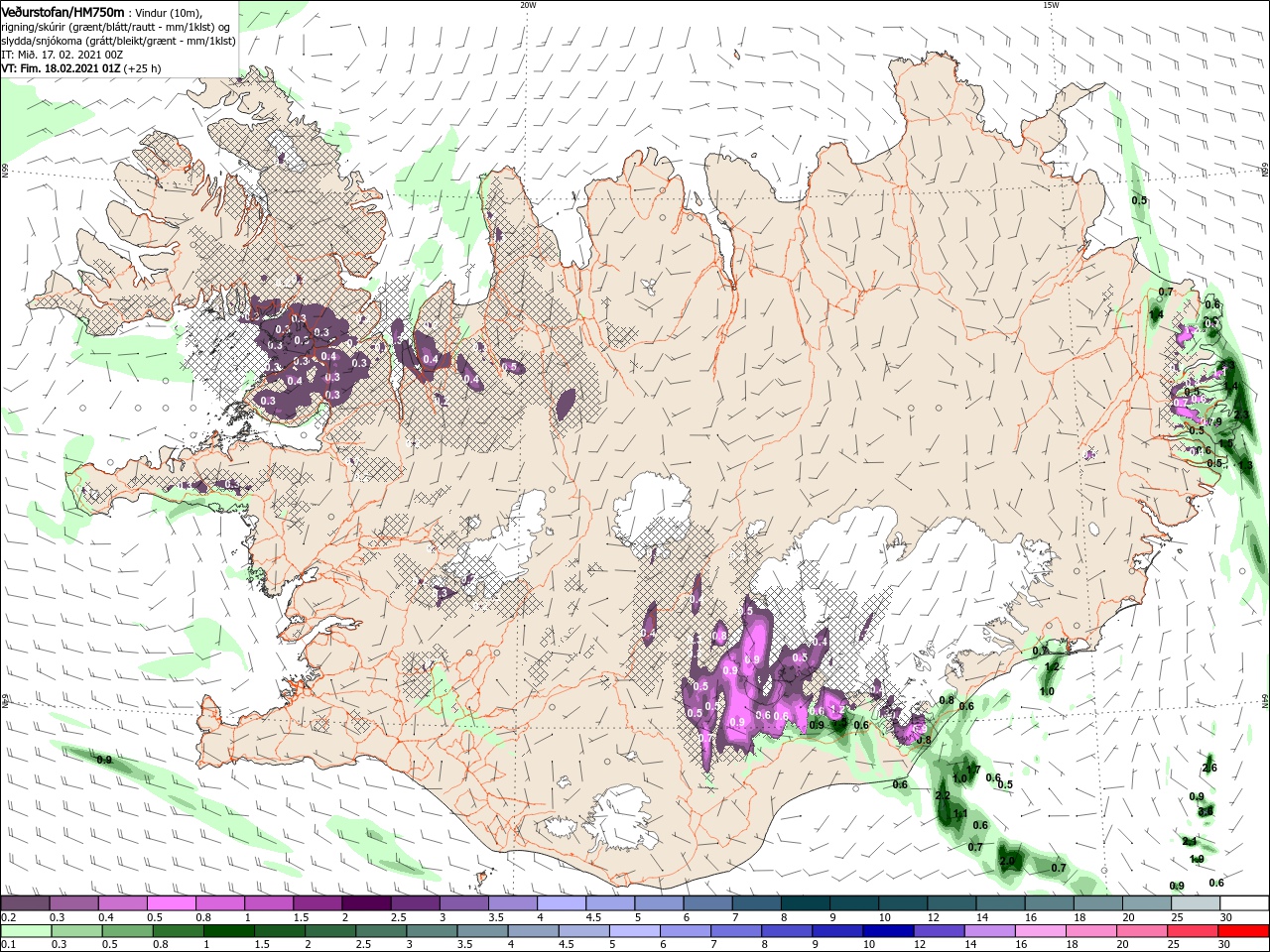The image size is (1270, 952).
Task: Click the map title 'Veðurstofan/HM750m'
Action: coord(62,11)
